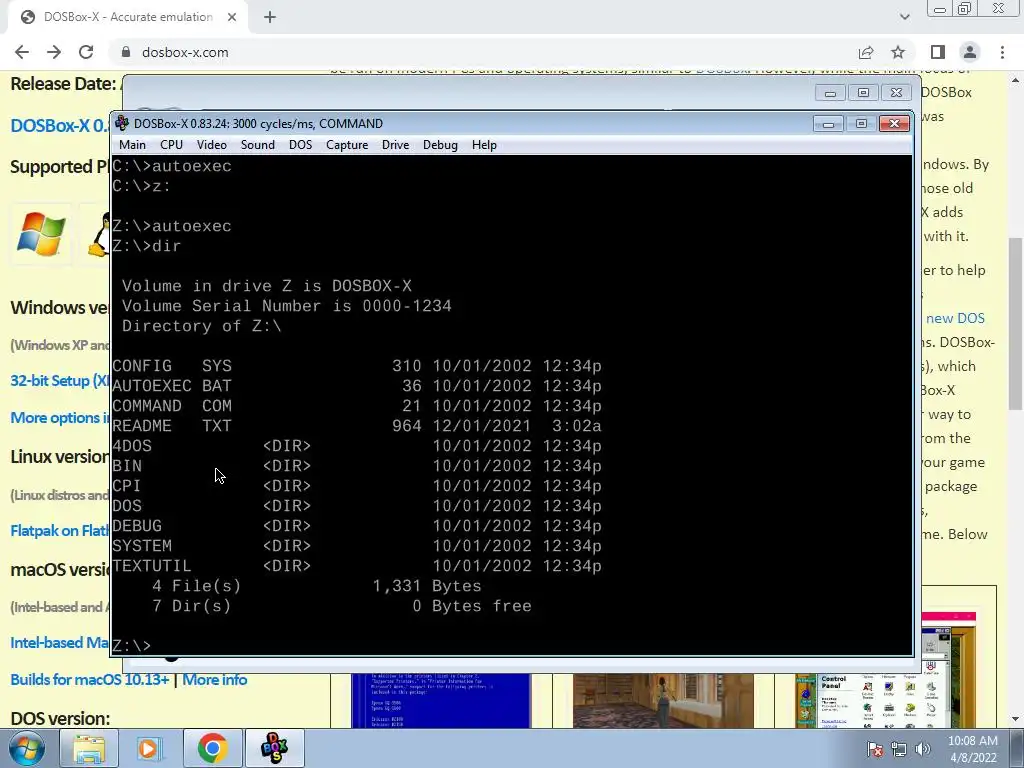Open the Intel-based Mac link
Viewport: 1024px width, 768px height.
(x=59, y=643)
